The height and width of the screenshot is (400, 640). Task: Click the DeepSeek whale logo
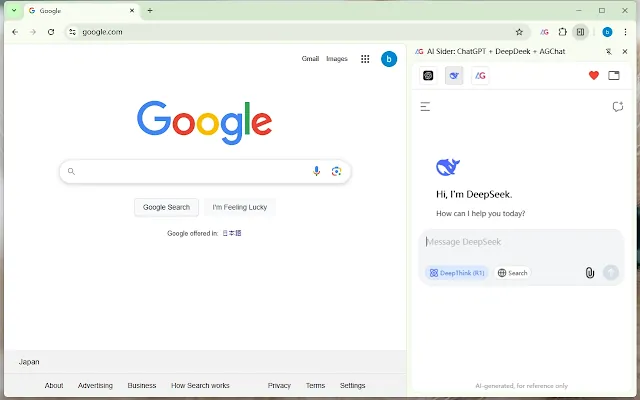coord(448,167)
